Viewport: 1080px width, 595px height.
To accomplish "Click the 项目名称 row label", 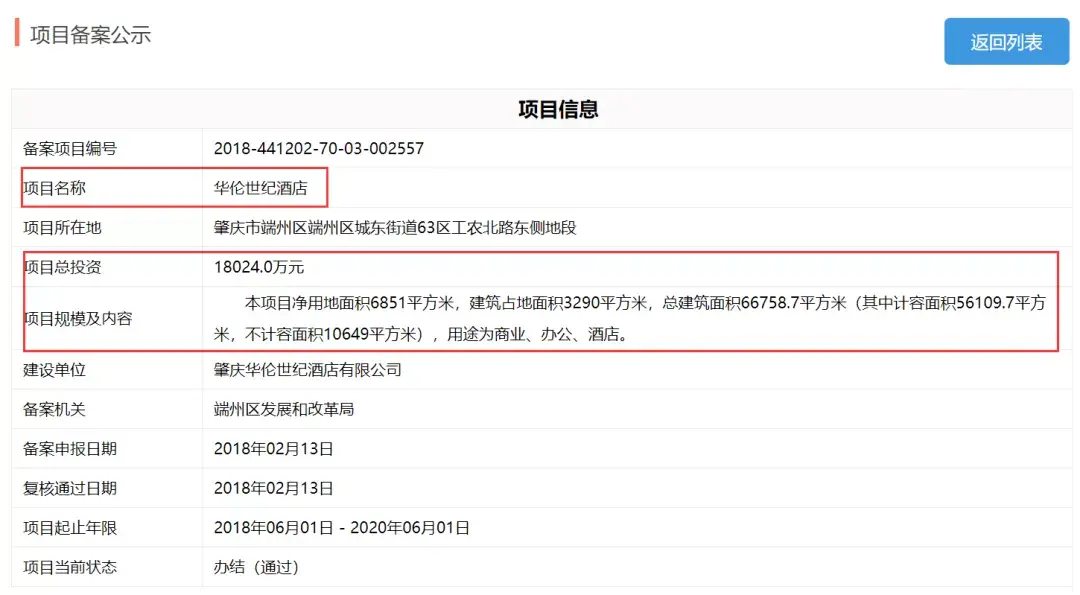I will click(x=55, y=188).
